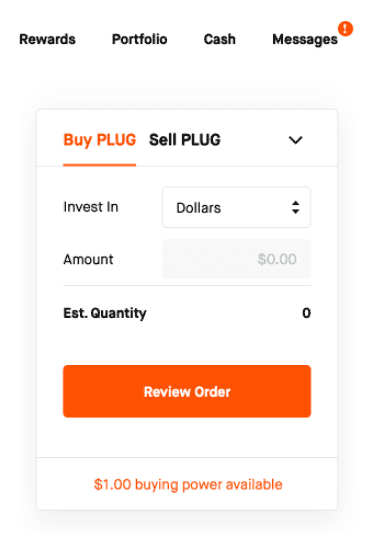Screen dimensions: 375x553
Task: Select the estimated quantity value 0
Action: (306, 313)
